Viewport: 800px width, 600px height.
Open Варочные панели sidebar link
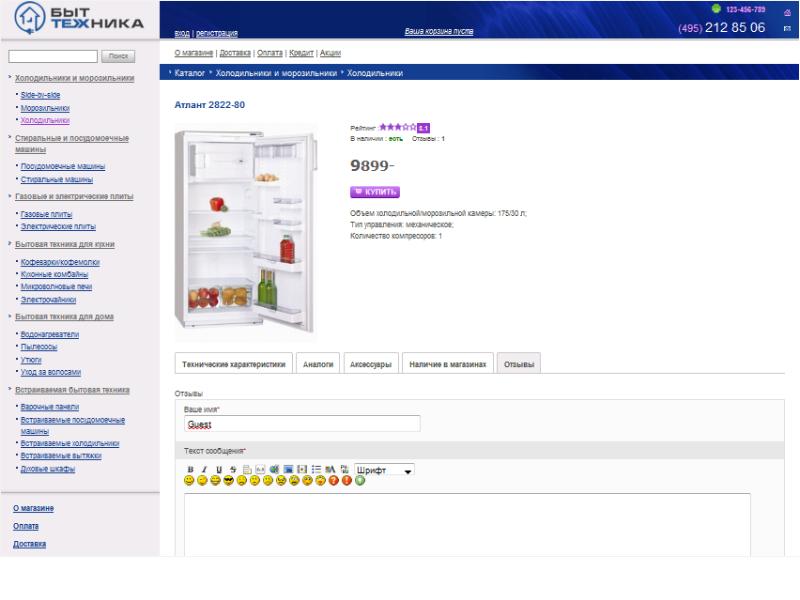coord(49,407)
